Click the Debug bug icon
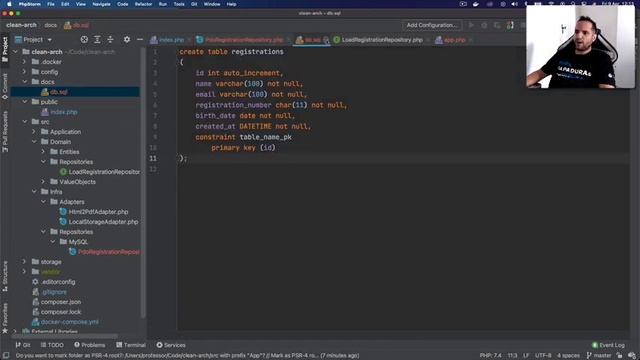This screenshot has height=360, width=640. point(484,25)
